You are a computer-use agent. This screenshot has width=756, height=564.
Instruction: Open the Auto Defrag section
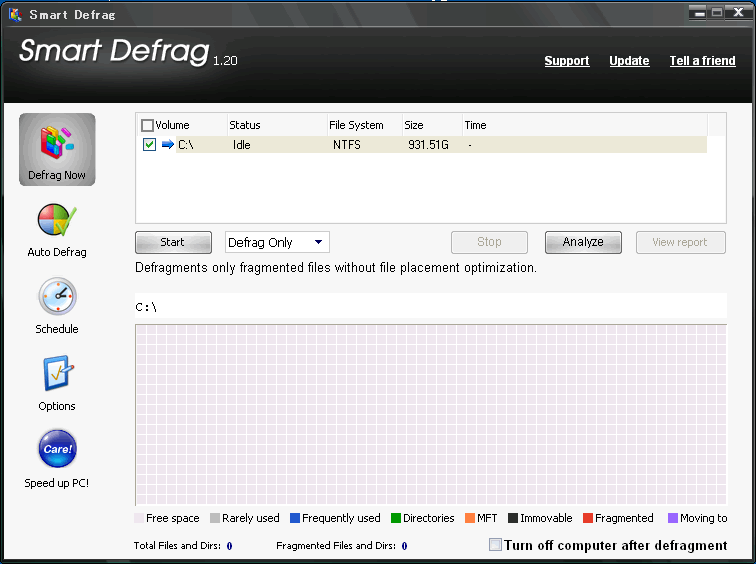(57, 230)
